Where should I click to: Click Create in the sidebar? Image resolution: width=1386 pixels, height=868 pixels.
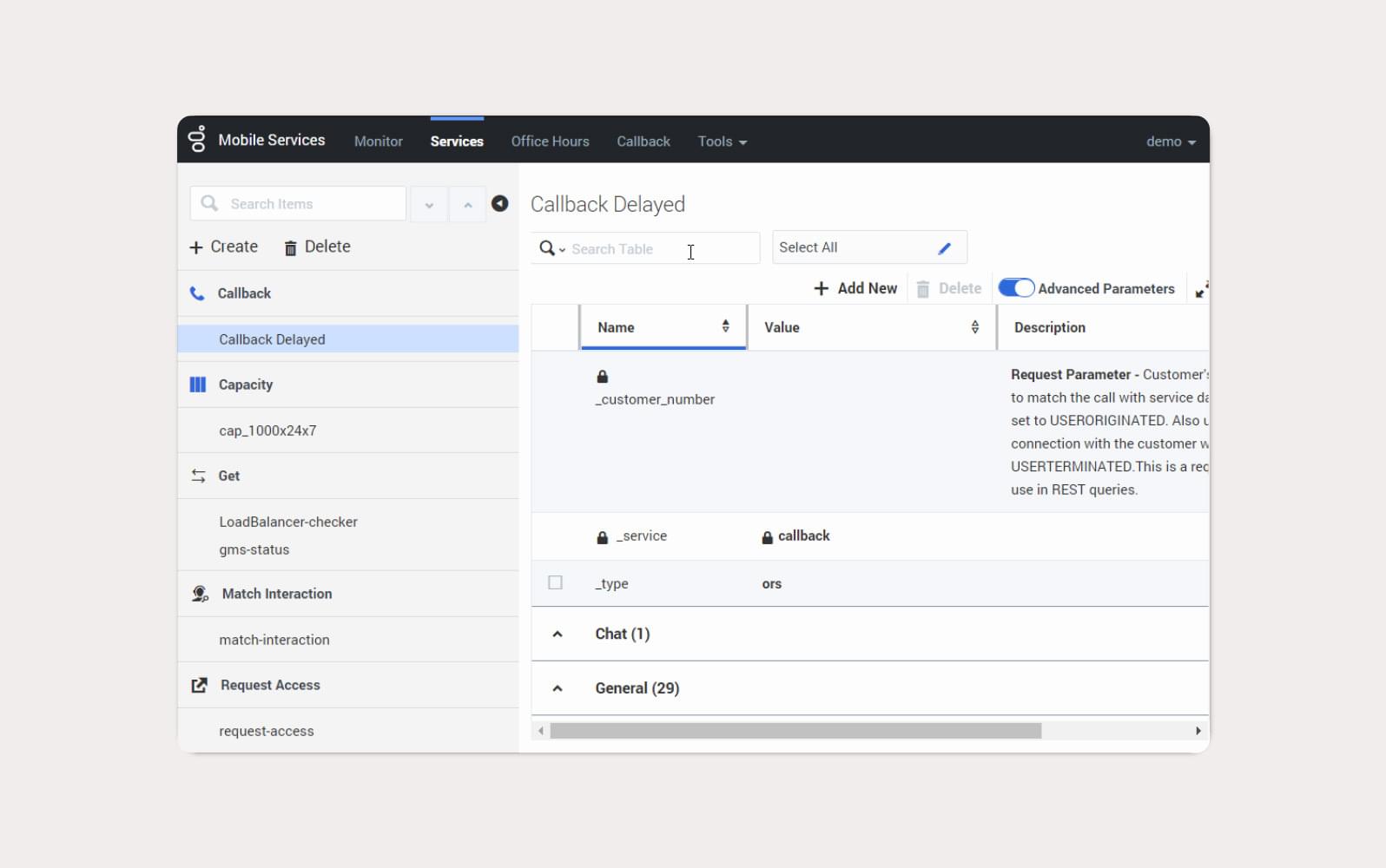[x=224, y=247]
